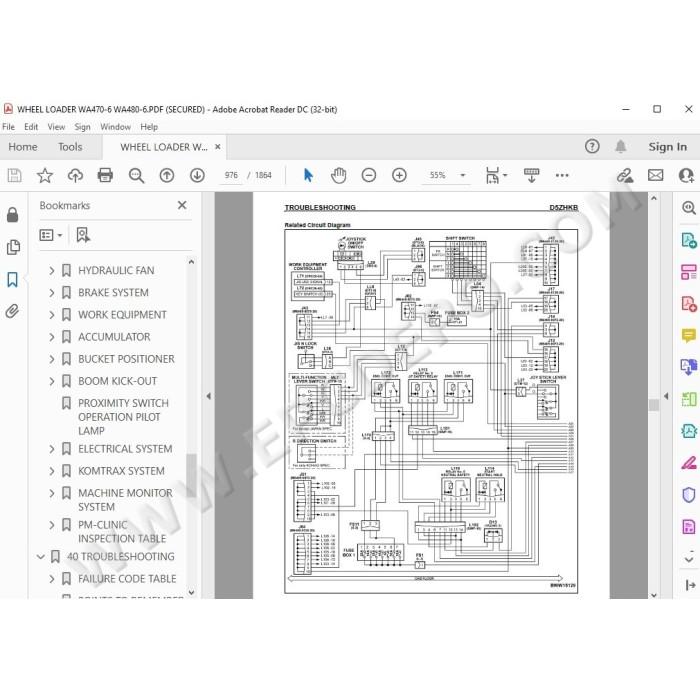Collapse the 40 TROUBLESHOOTING bookmark
The height and width of the screenshot is (700, 700).
41,557
